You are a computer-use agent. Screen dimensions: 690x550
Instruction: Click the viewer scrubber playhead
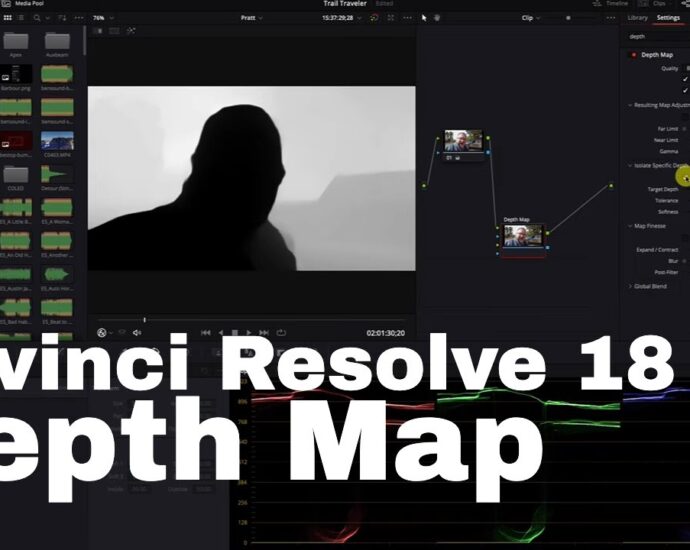(x=144, y=320)
